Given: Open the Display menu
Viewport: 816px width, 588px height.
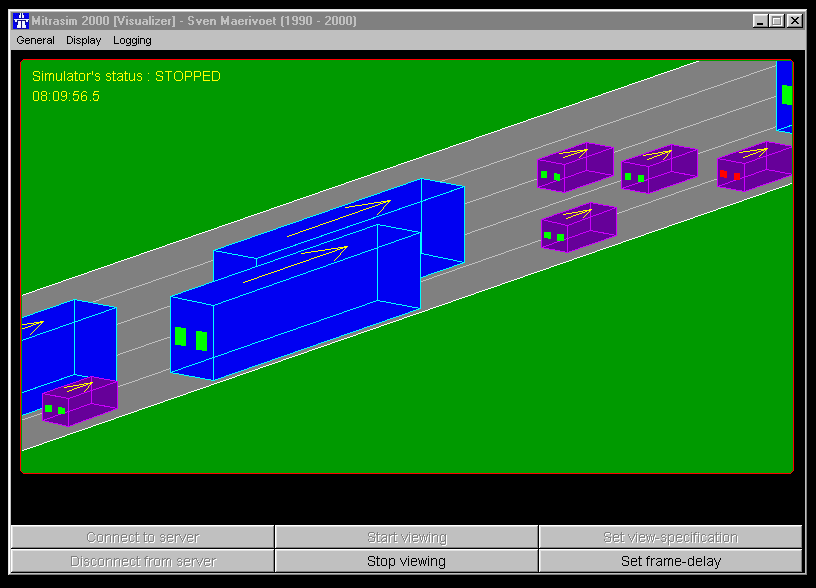Looking at the screenshot, I should (x=83, y=41).
